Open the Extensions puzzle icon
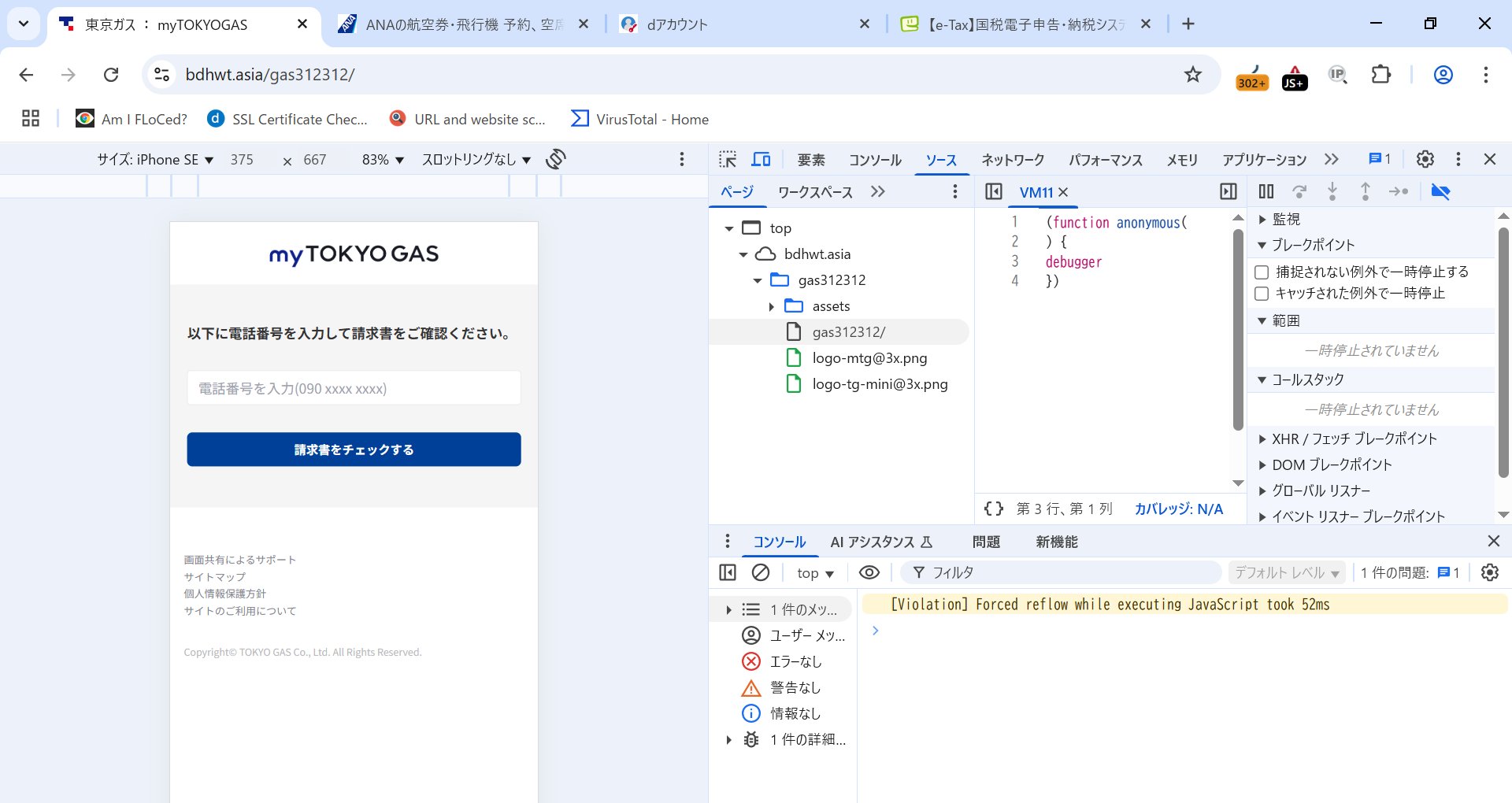Screen dimensions: 1512x803 (1381, 75)
